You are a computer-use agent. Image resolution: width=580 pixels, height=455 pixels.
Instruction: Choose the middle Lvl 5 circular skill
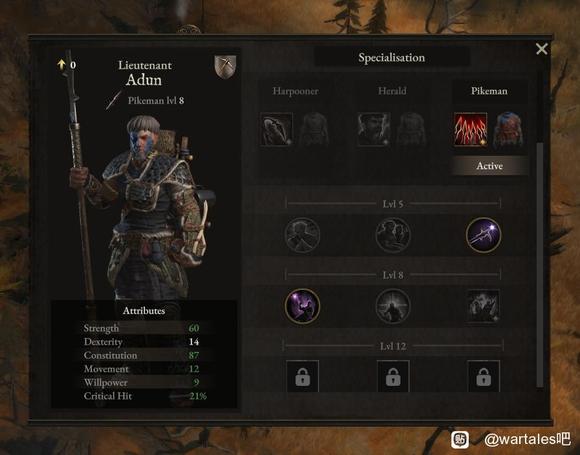(x=393, y=235)
